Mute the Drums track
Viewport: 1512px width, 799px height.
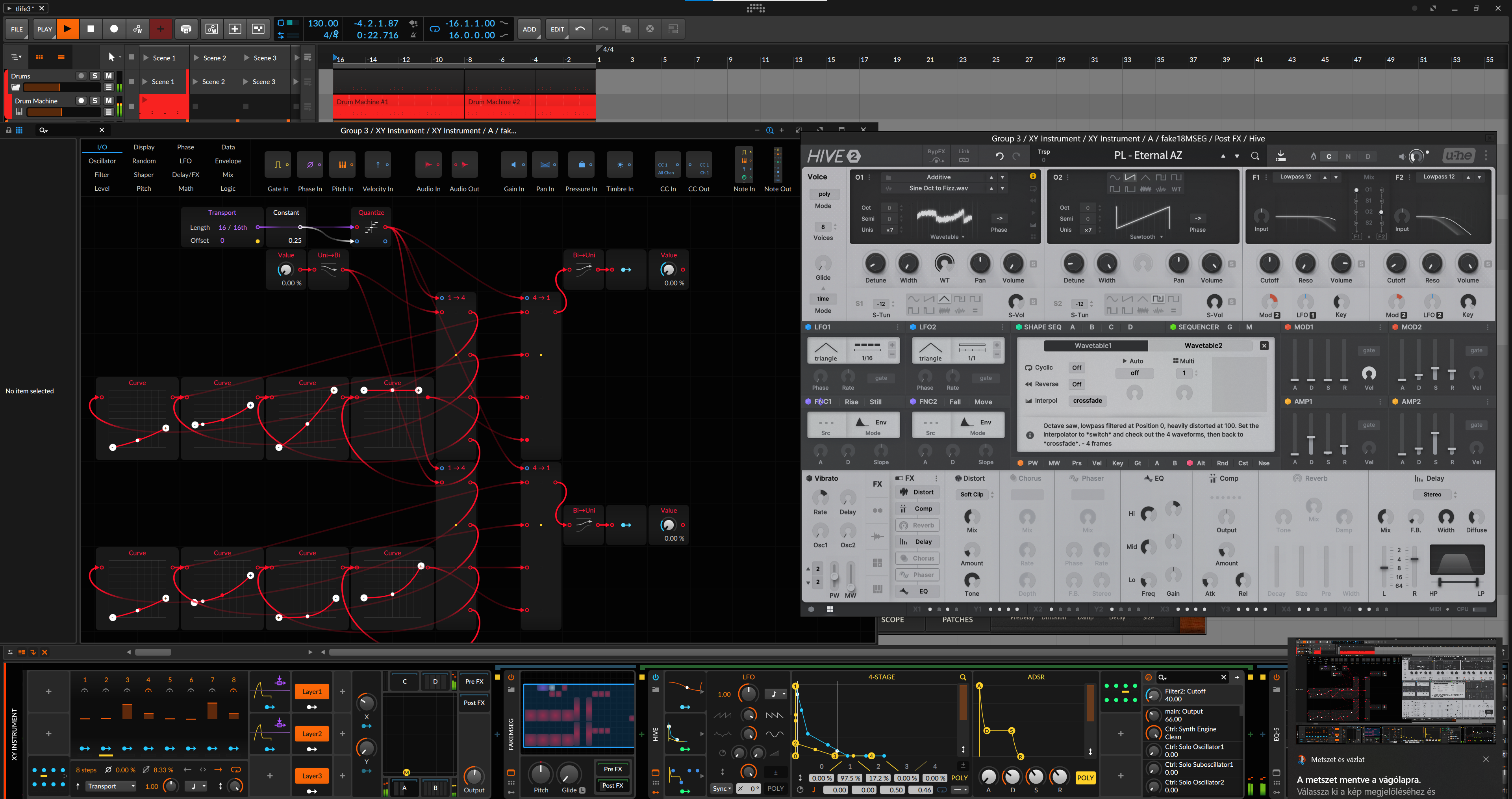(x=109, y=76)
